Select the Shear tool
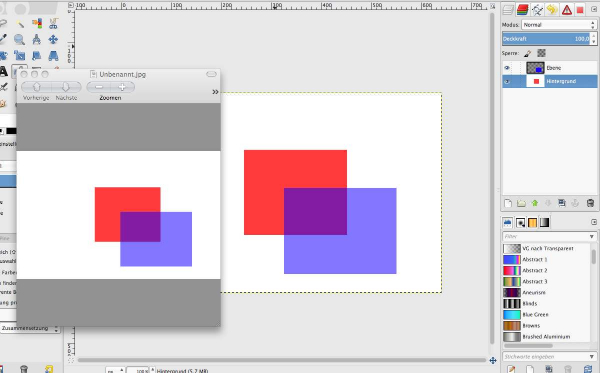The width and height of the screenshot is (600, 373). coord(36,56)
